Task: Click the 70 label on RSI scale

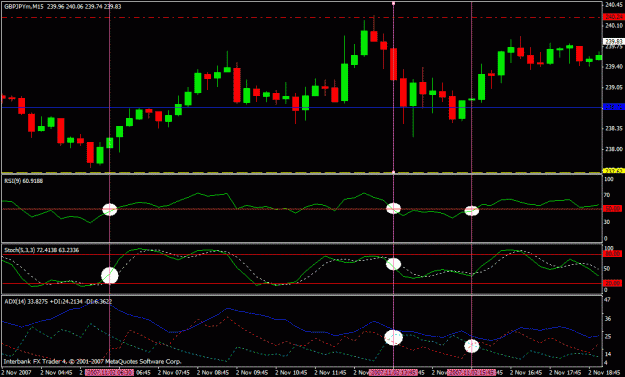Action: (607, 195)
